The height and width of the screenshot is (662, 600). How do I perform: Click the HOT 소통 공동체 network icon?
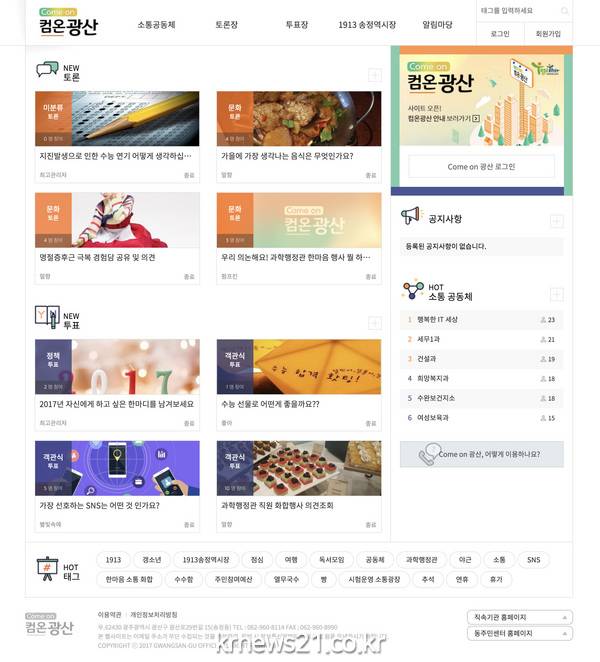(413, 290)
